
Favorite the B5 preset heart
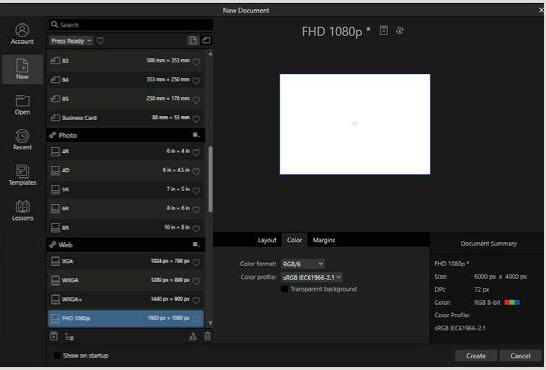196,100
